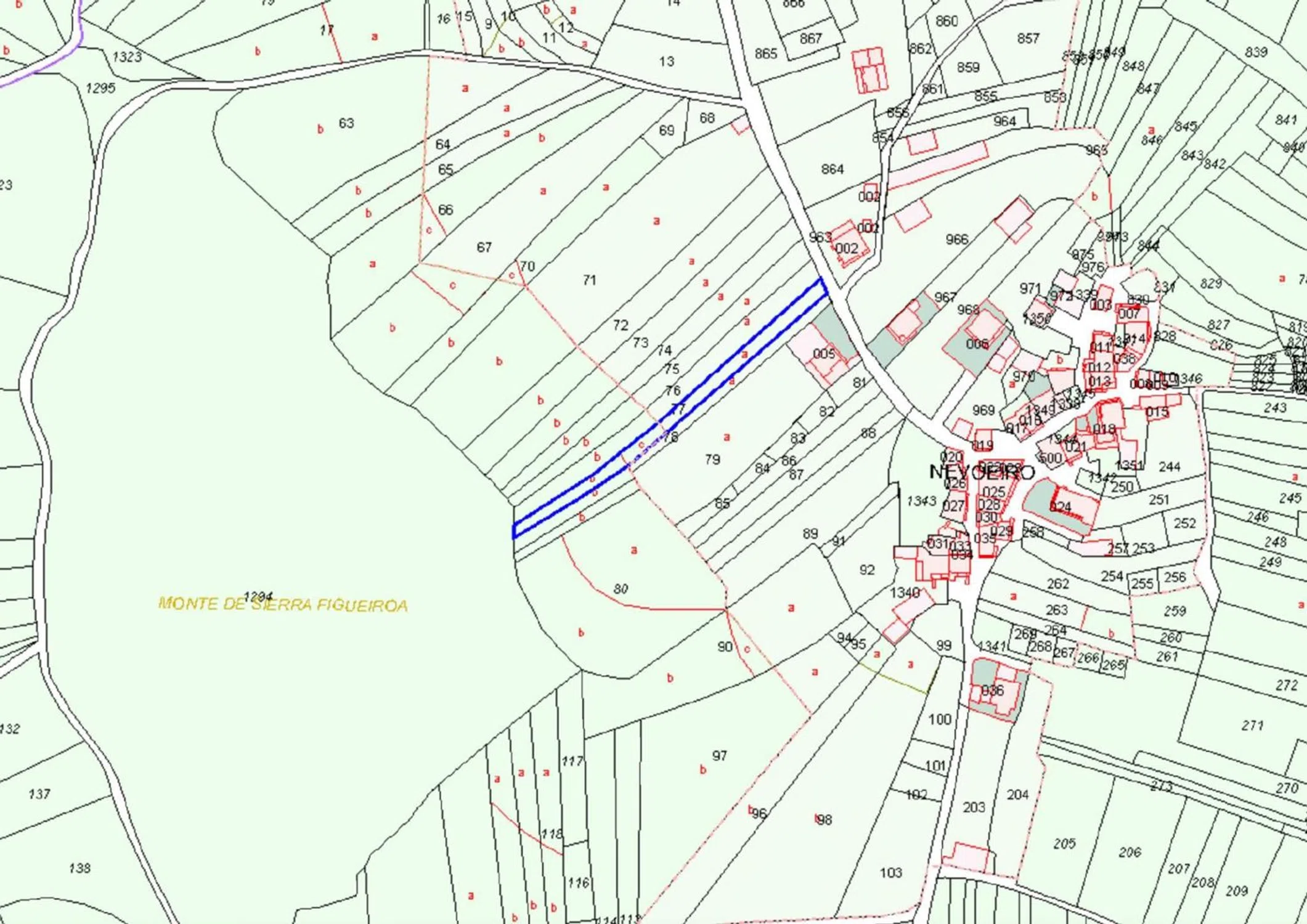Click parcel 857 in top right
The height and width of the screenshot is (924, 1307).
point(1028,38)
